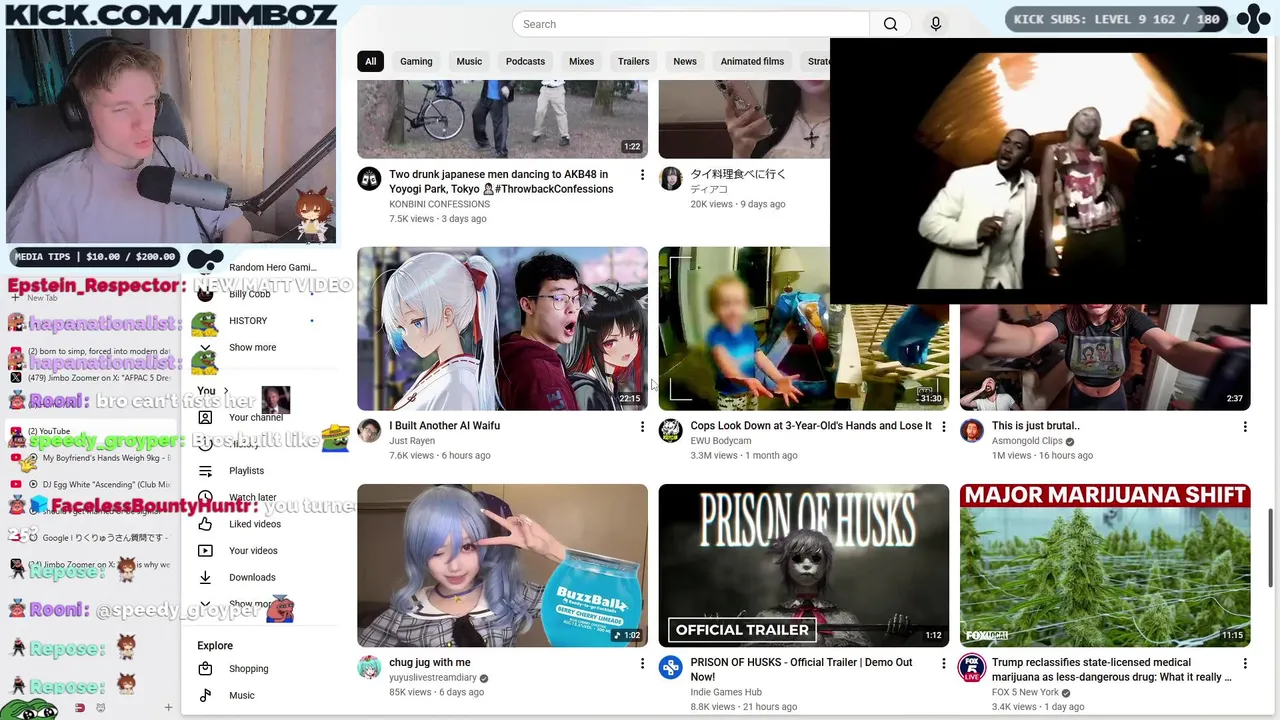Open options for PRISON OF HUSKS trailer
Screen dimensions: 1280x720
943,664
